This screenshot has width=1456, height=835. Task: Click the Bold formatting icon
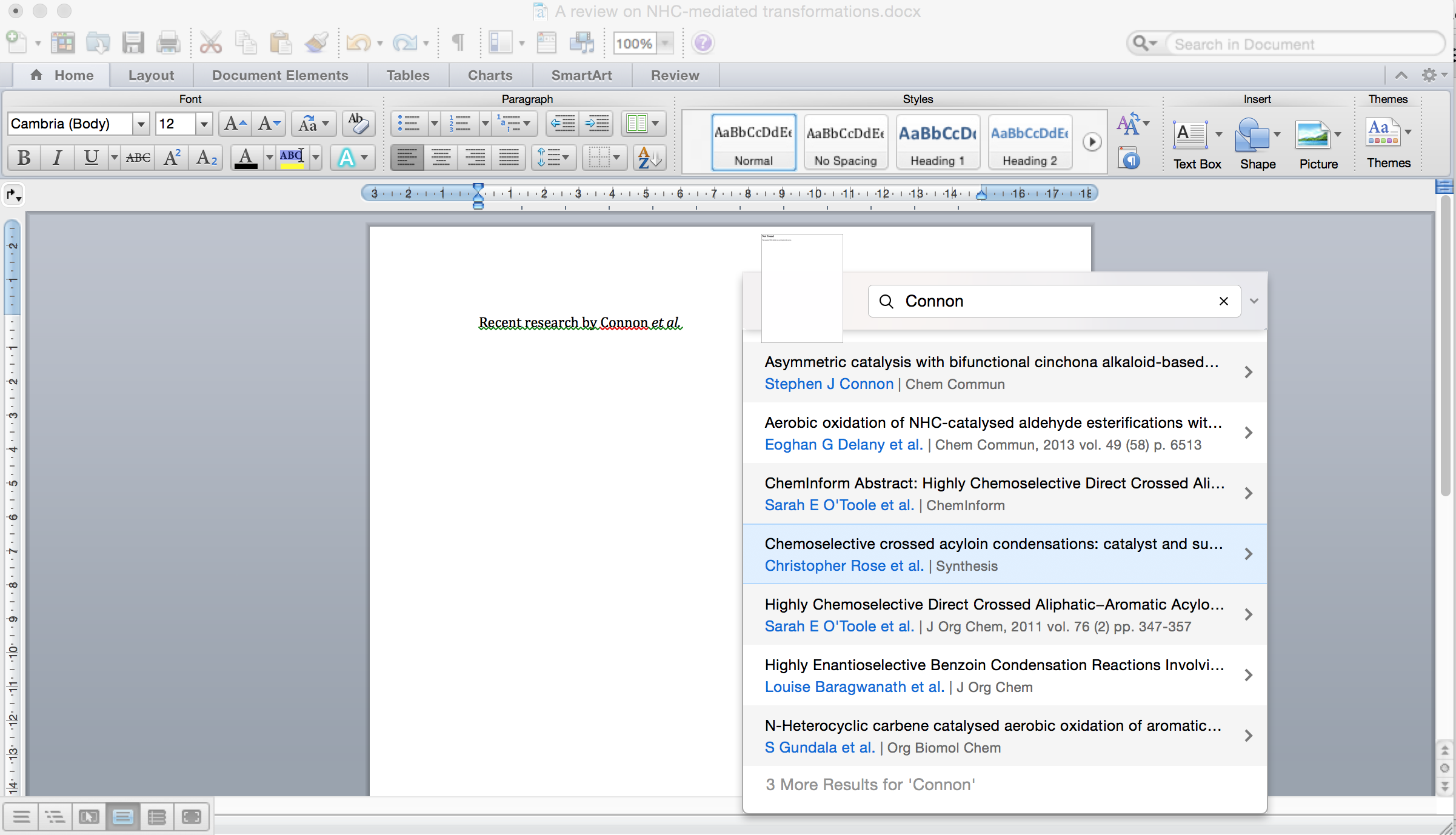[22, 158]
